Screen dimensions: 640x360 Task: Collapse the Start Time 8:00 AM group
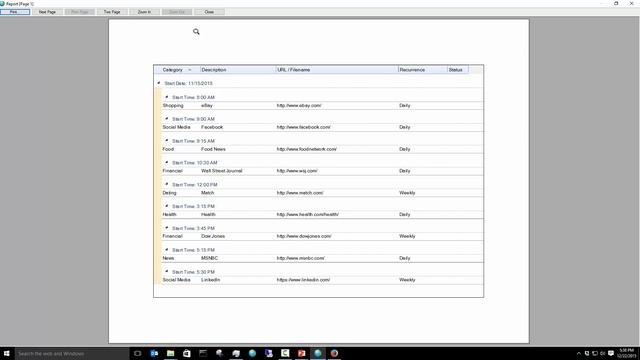[167, 97]
